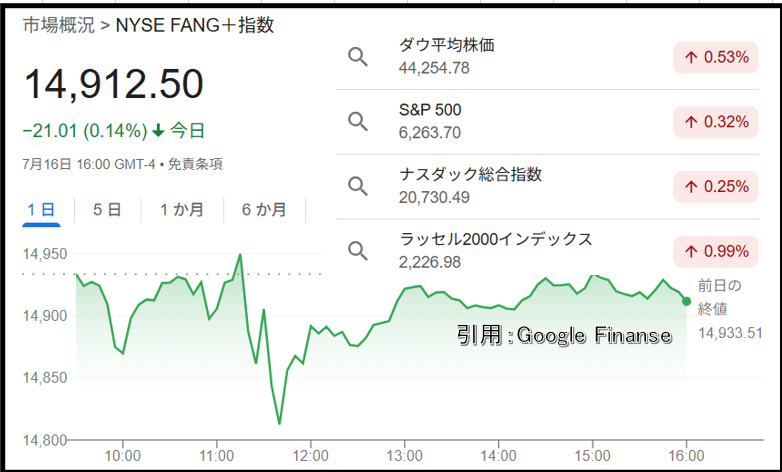This screenshot has height=472, width=782.
Task: Switch to the 5日 chart range
Action: (x=107, y=210)
